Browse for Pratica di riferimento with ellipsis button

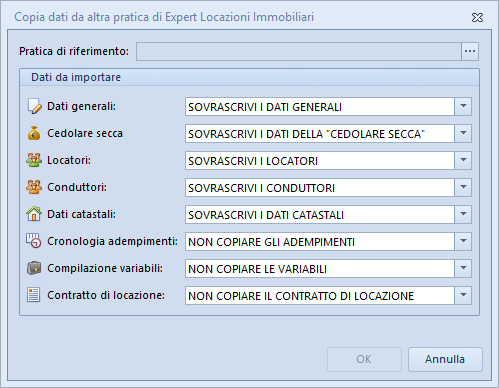click(x=470, y=51)
